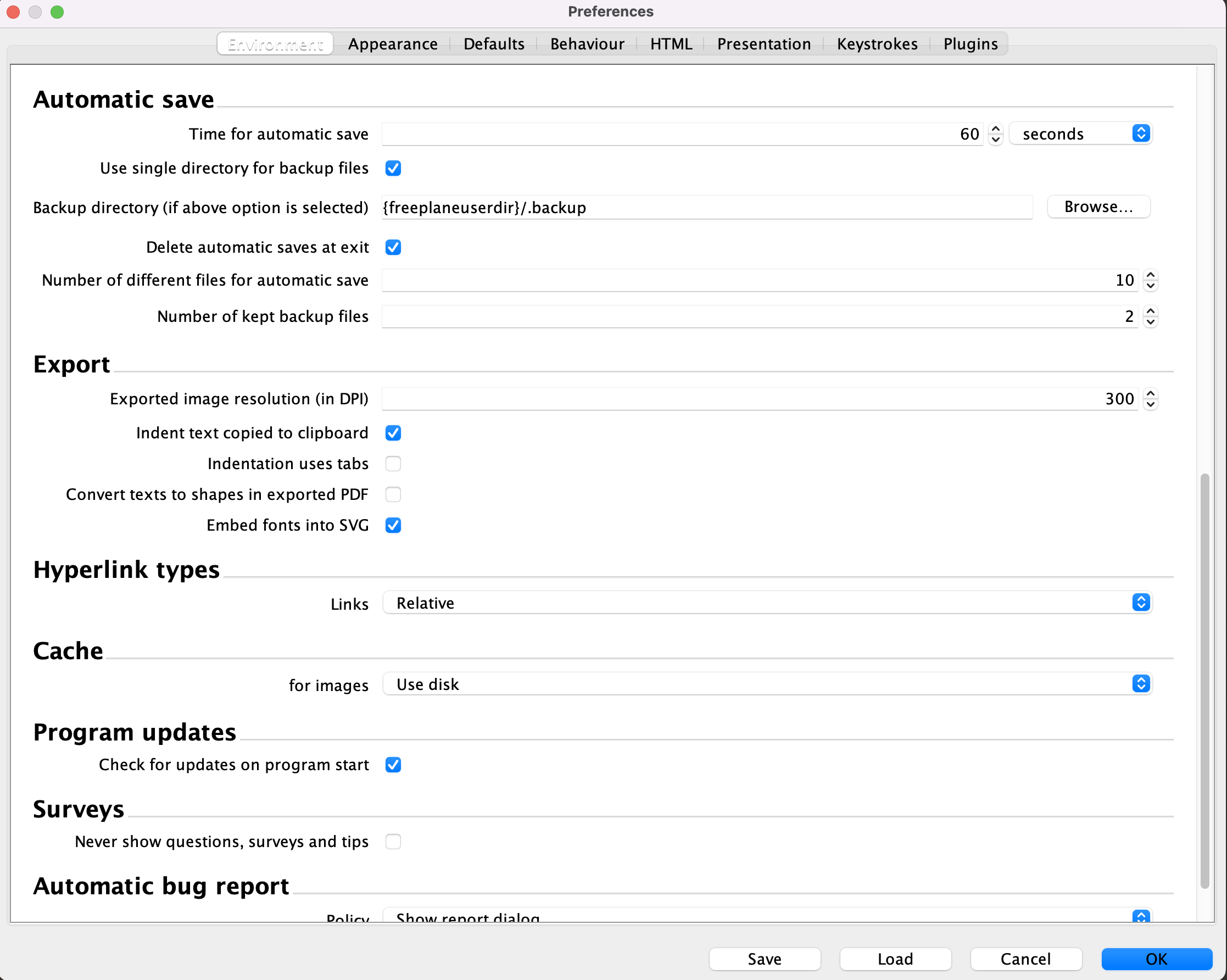Screen dimensions: 1227x980
Task: Decrease exported image resolution DPI
Action: 1151,405
